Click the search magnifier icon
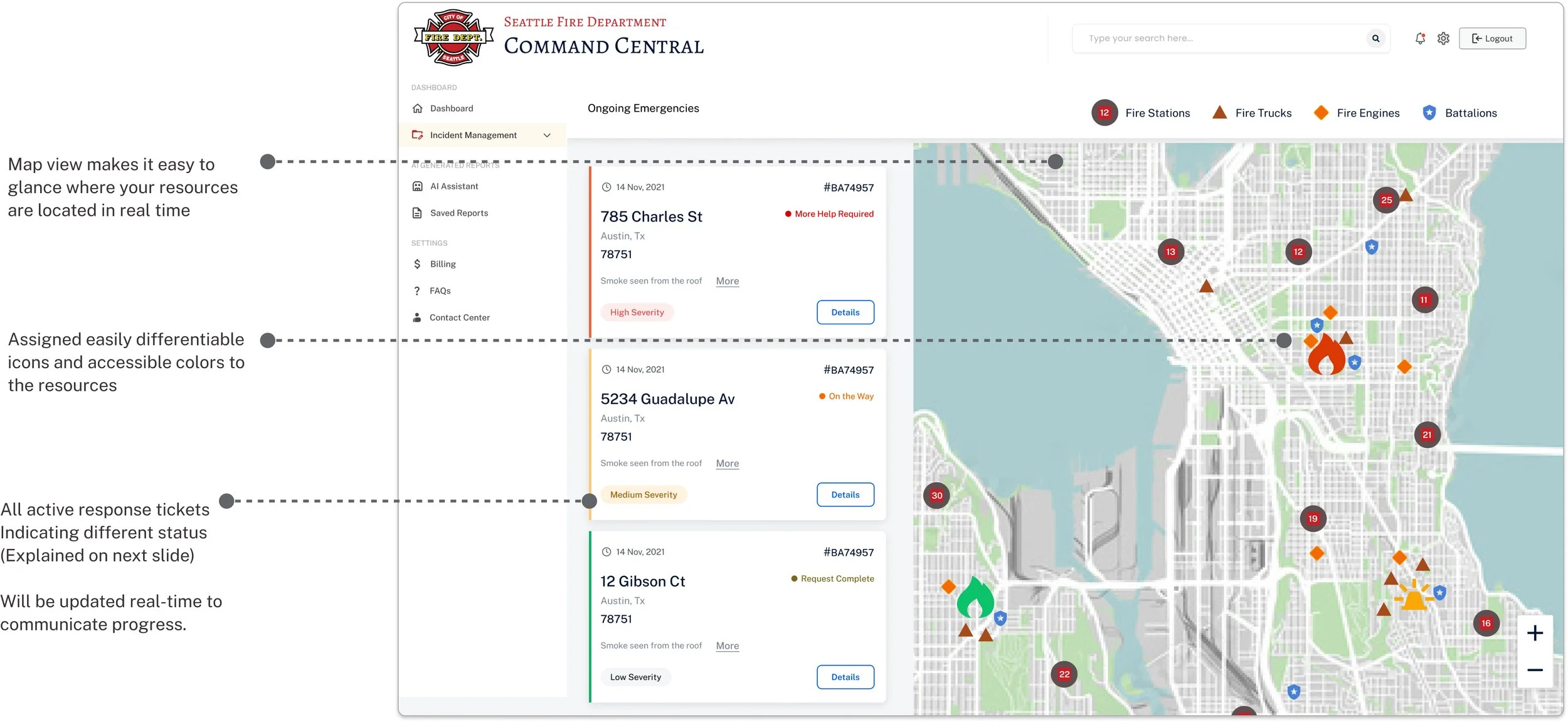Viewport: 1568px width, 722px height. click(x=1375, y=38)
